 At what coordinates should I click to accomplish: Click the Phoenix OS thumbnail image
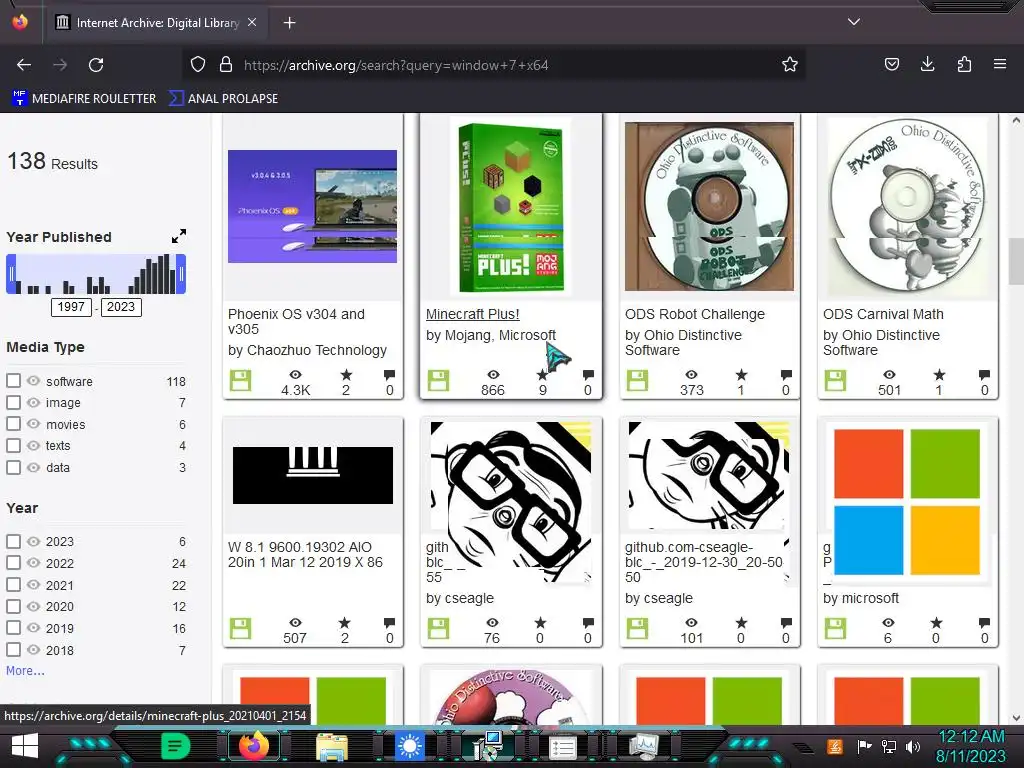pyautogui.click(x=312, y=206)
